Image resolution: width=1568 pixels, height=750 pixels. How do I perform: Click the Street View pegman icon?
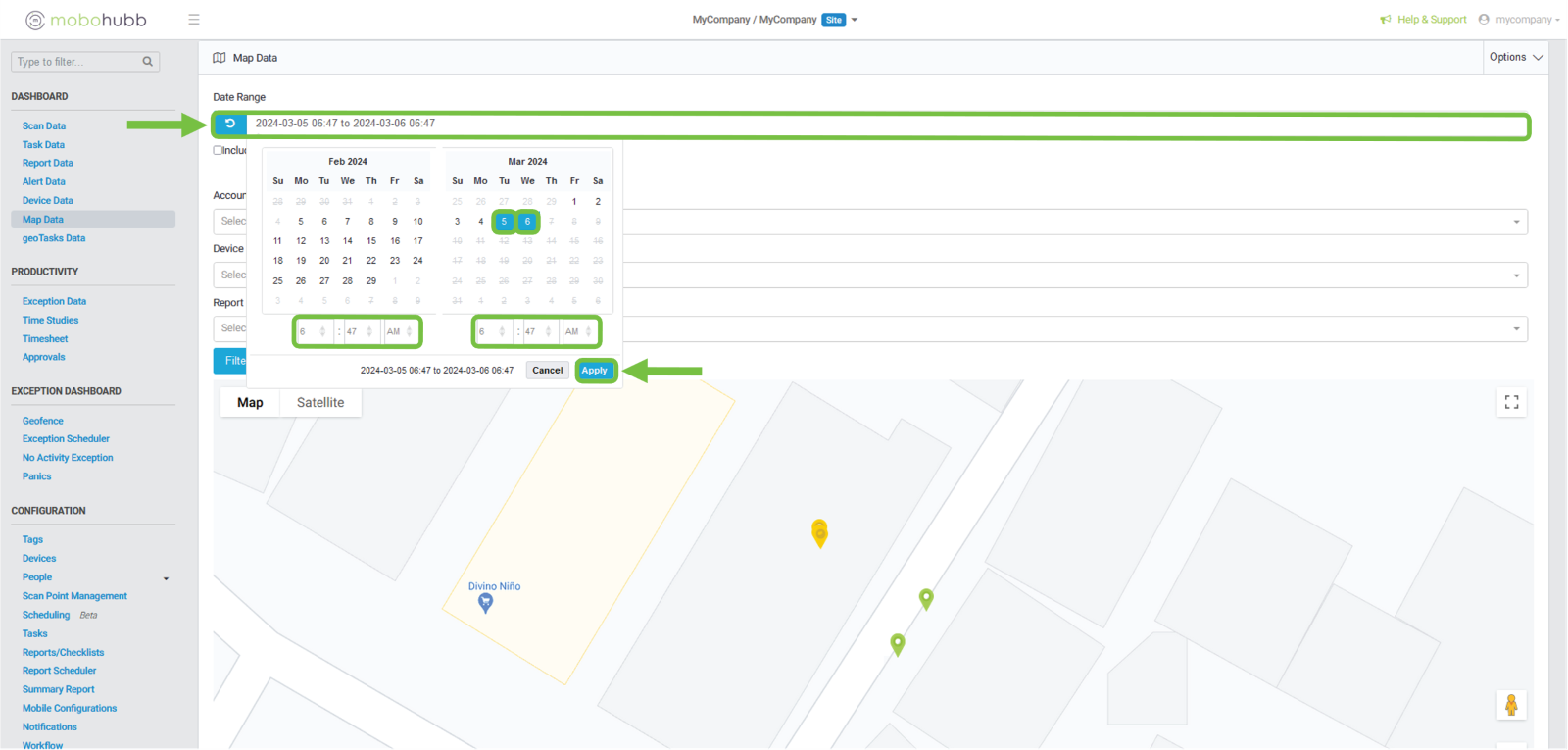coord(1511,705)
